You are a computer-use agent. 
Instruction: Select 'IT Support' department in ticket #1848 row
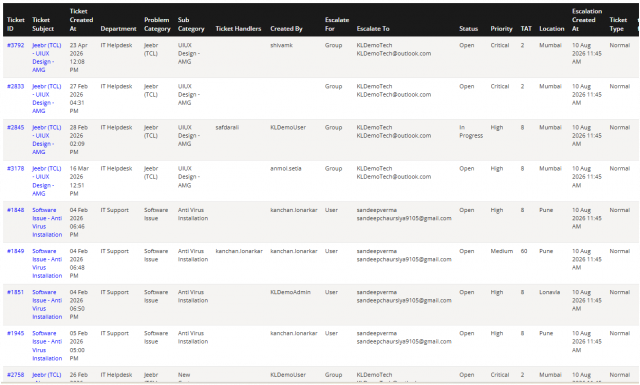114,210
